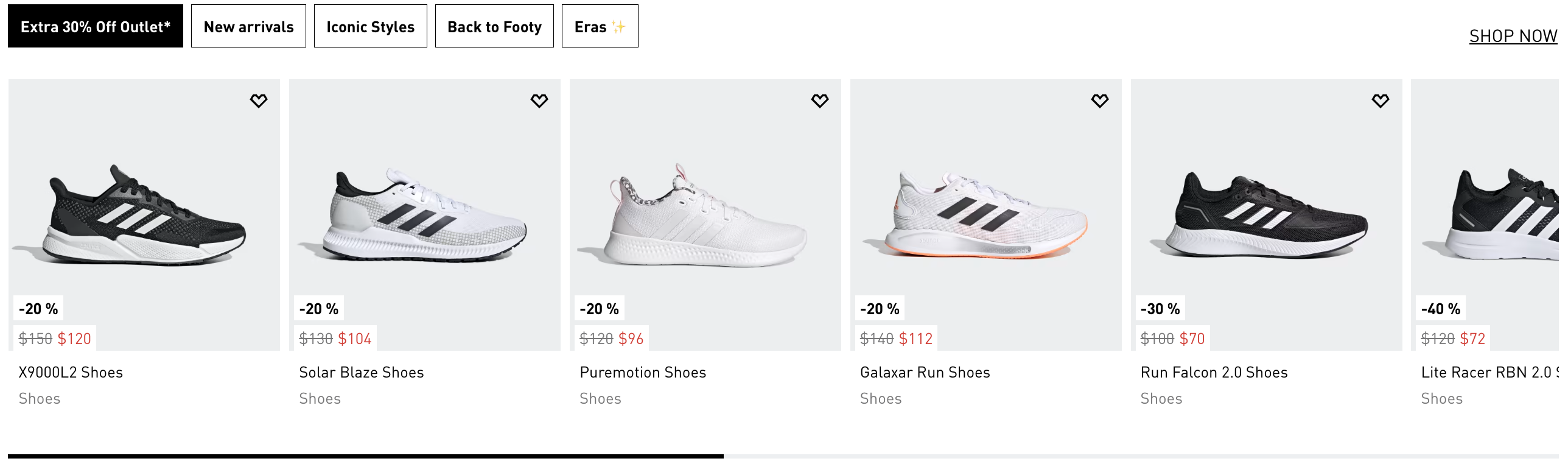This screenshot has width=1568, height=464.
Task: Open Solar Blaze Shoes product title
Action: pos(362,373)
